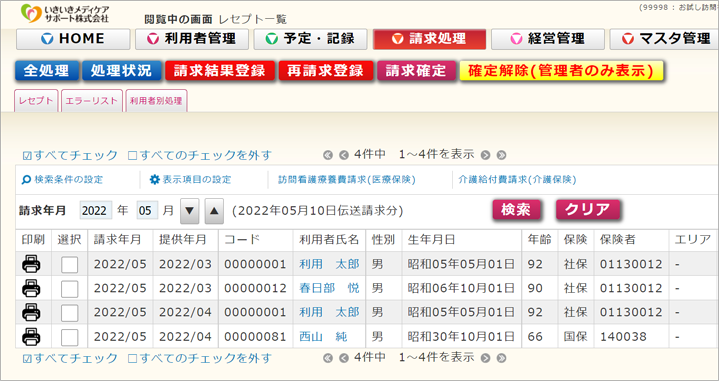Image resolution: width=719 pixels, height=381 pixels.
Task: Go to next page in top pager
Action: click(485, 155)
